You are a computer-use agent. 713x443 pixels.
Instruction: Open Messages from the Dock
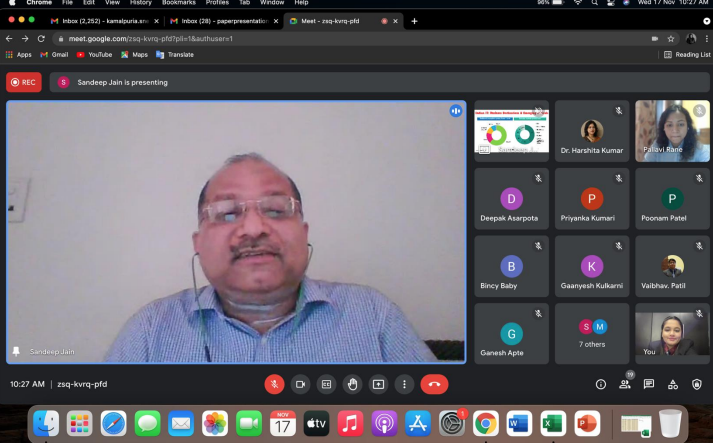tap(147, 423)
